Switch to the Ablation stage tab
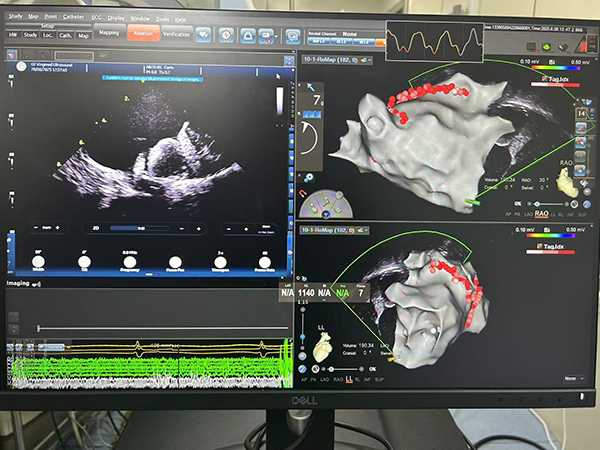 tap(141, 33)
